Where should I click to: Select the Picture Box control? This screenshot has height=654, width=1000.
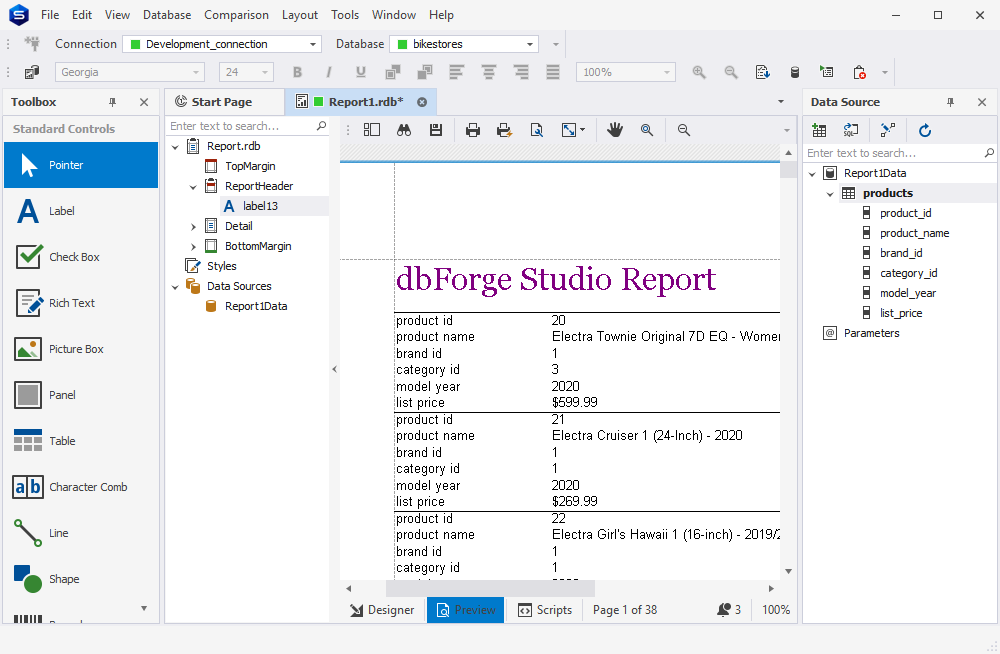81,349
